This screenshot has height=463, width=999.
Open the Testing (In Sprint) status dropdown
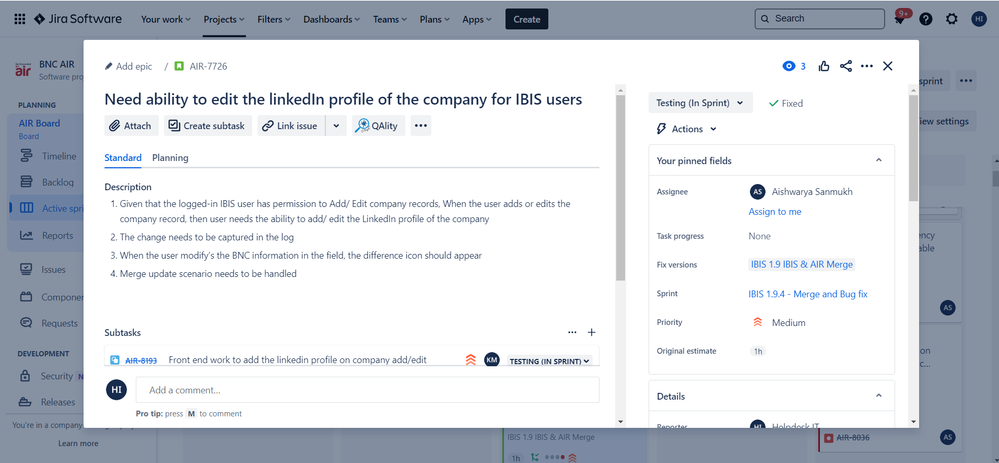click(700, 103)
